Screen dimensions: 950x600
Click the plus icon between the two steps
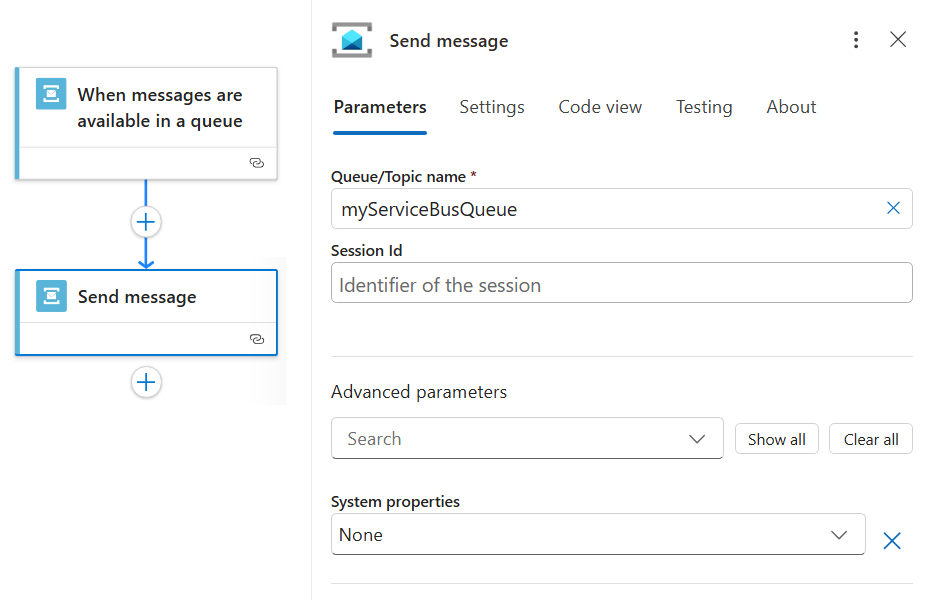pos(146,222)
